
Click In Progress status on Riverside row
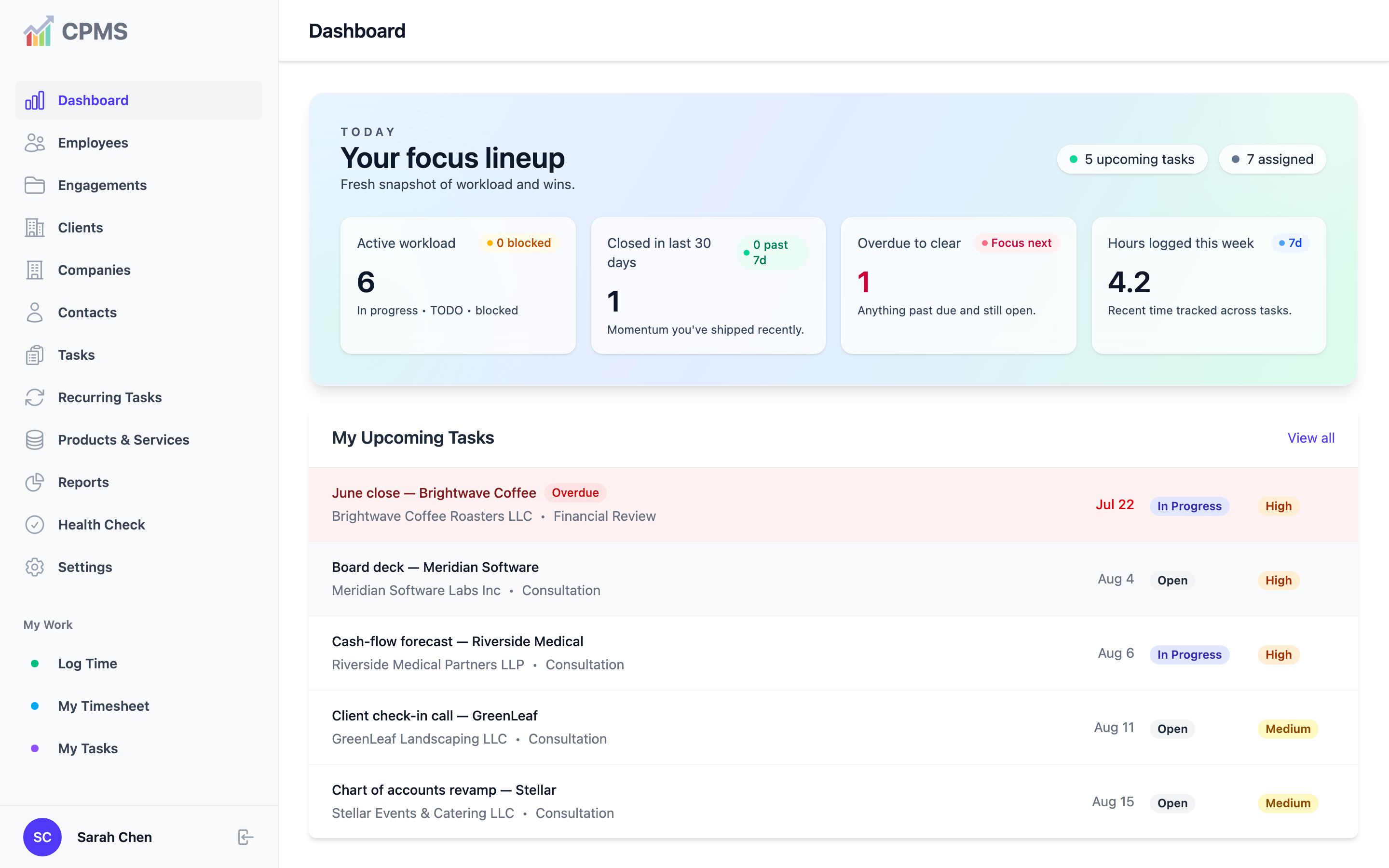pyautogui.click(x=1189, y=655)
